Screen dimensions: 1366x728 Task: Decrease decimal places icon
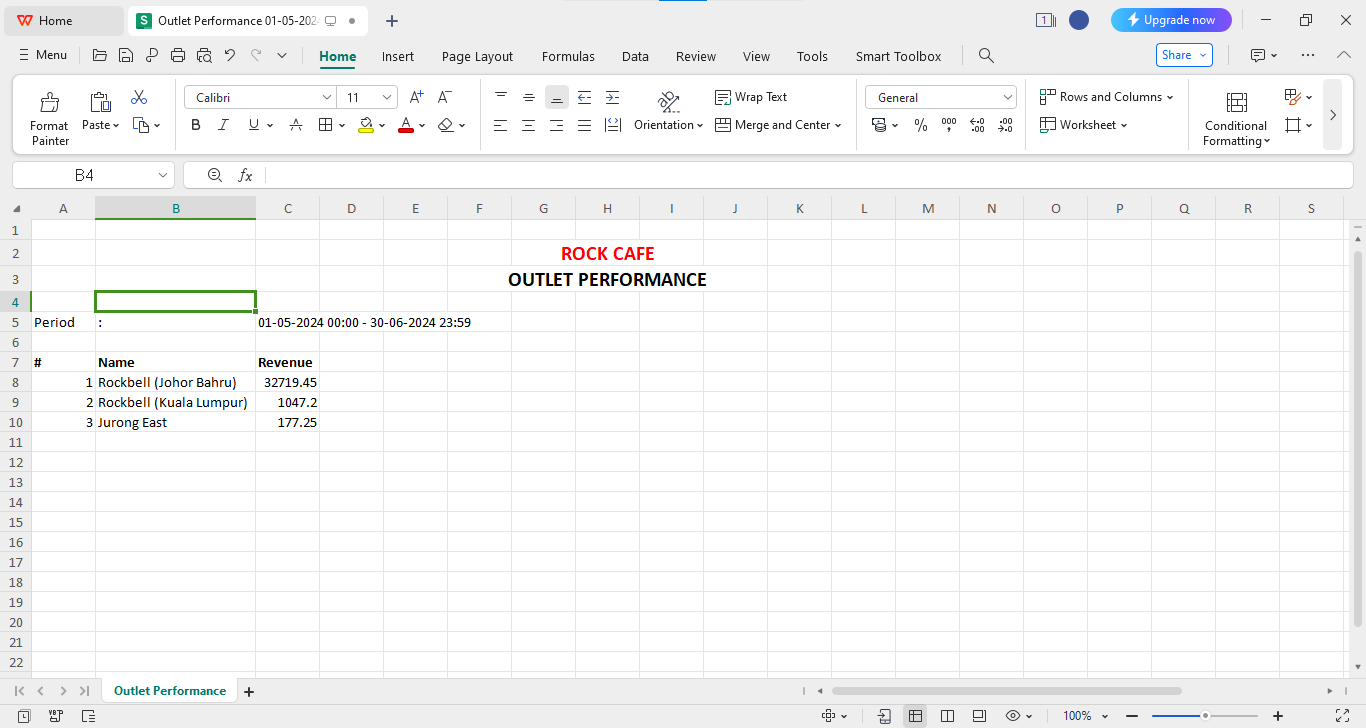[x=1005, y=125]
